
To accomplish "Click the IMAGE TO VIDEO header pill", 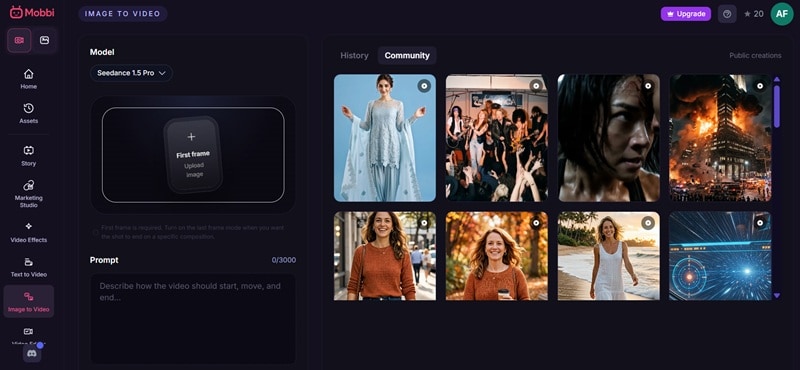I will point(122,14).
